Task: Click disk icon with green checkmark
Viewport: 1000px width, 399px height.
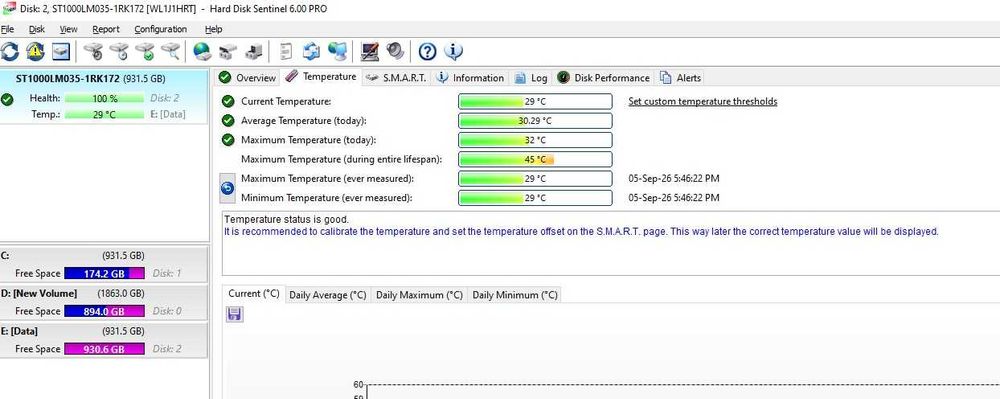Action: tap(145, 51)
